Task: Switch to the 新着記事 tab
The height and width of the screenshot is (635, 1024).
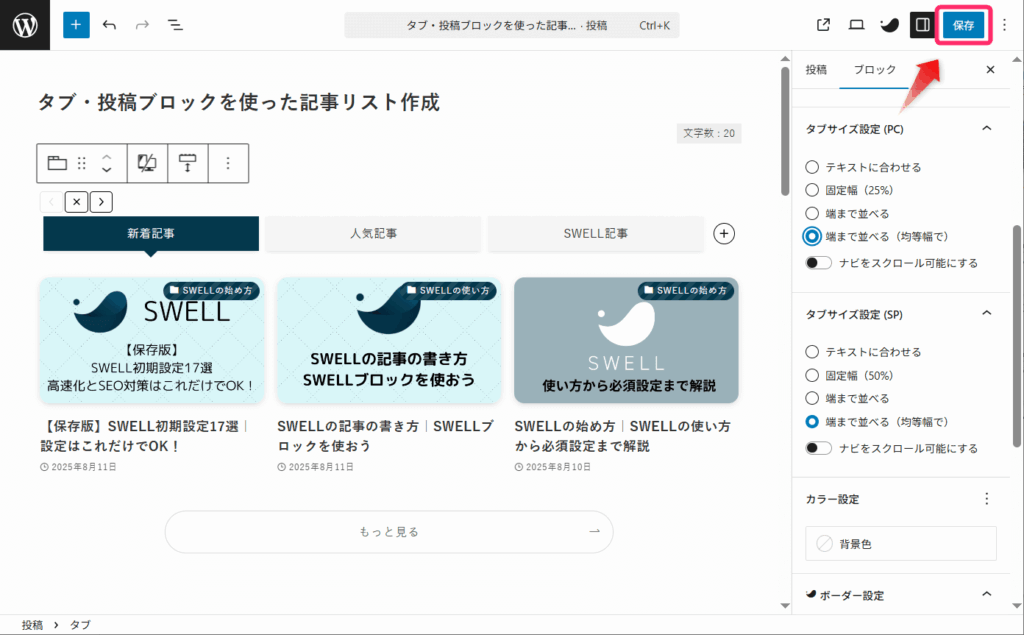Action: (151, 233)
